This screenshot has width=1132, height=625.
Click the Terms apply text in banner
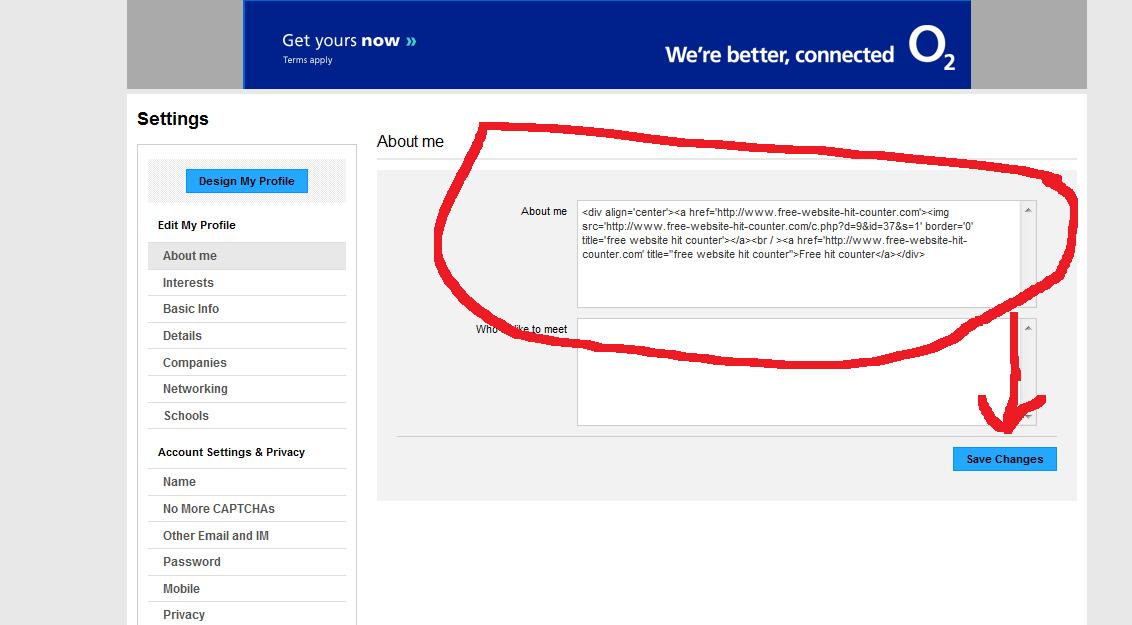pyautogui.click(x=308, y=60)
